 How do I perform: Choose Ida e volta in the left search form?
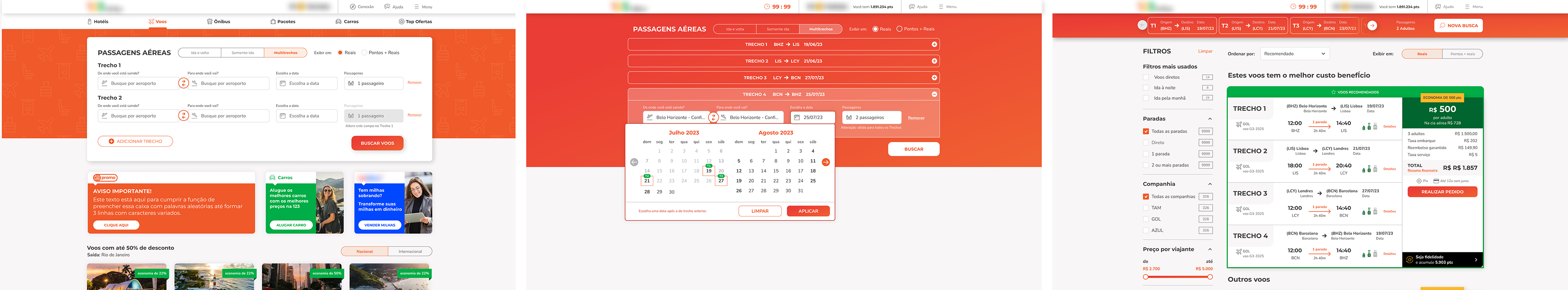pos(200,52)
